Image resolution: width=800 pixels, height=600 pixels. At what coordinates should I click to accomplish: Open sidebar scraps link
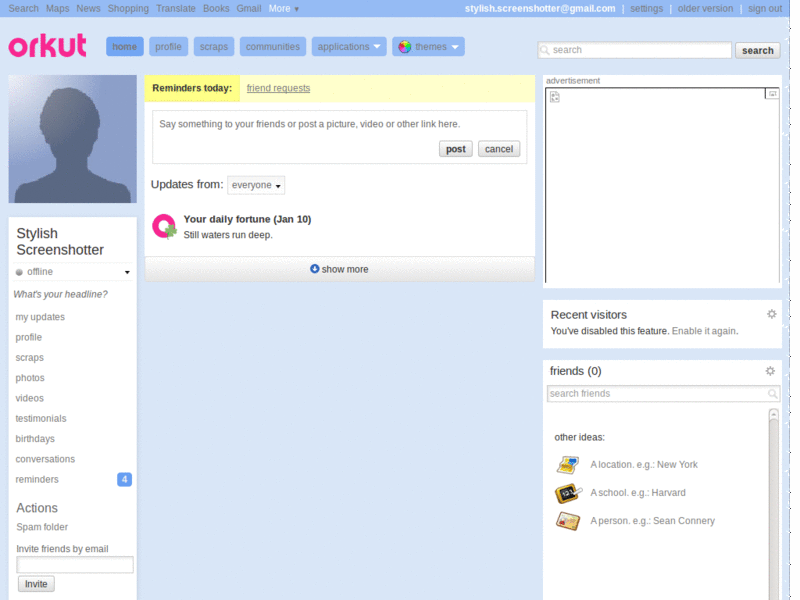coord(30,358)
